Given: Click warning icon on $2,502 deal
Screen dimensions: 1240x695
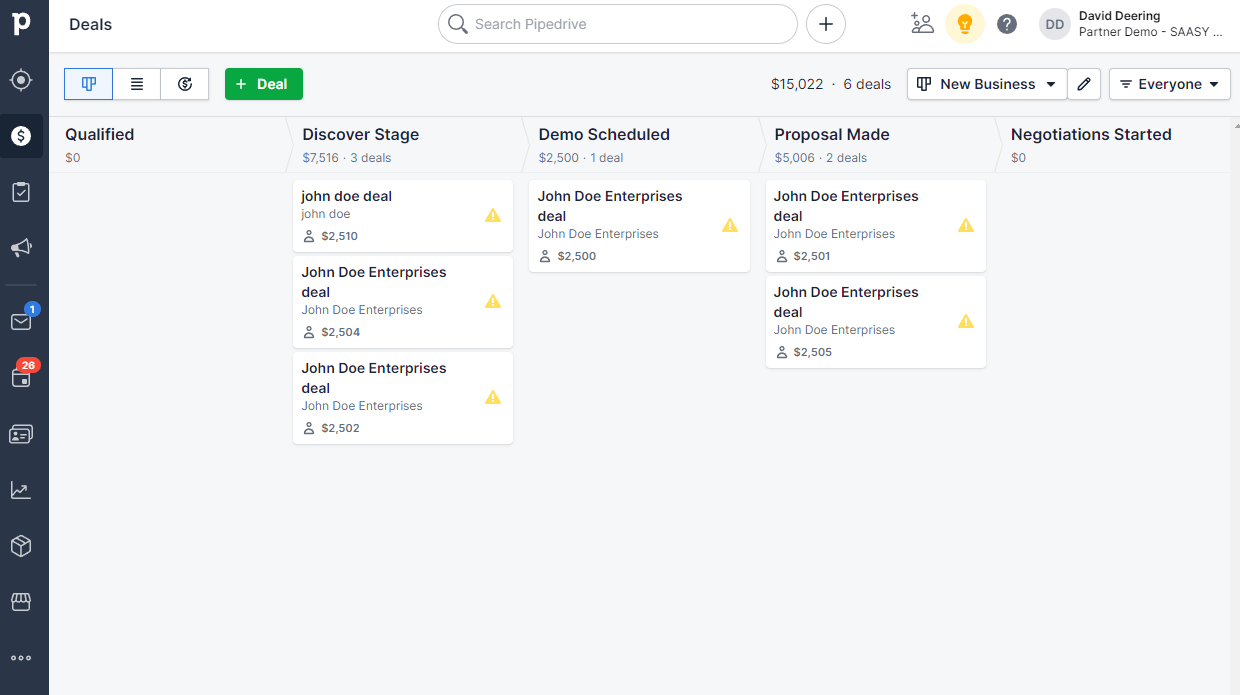Looking at the screenshot, I should [x=493, y=397].
